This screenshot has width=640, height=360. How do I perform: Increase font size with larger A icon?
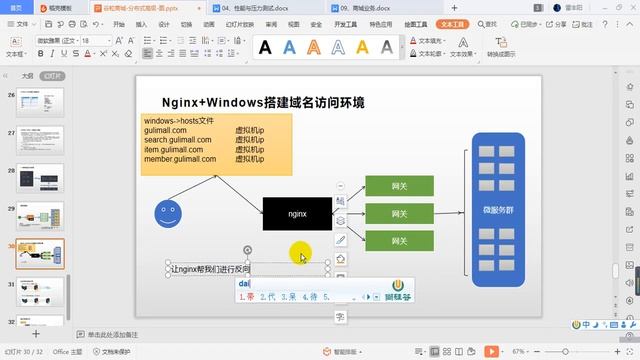(x=119, y=40)
